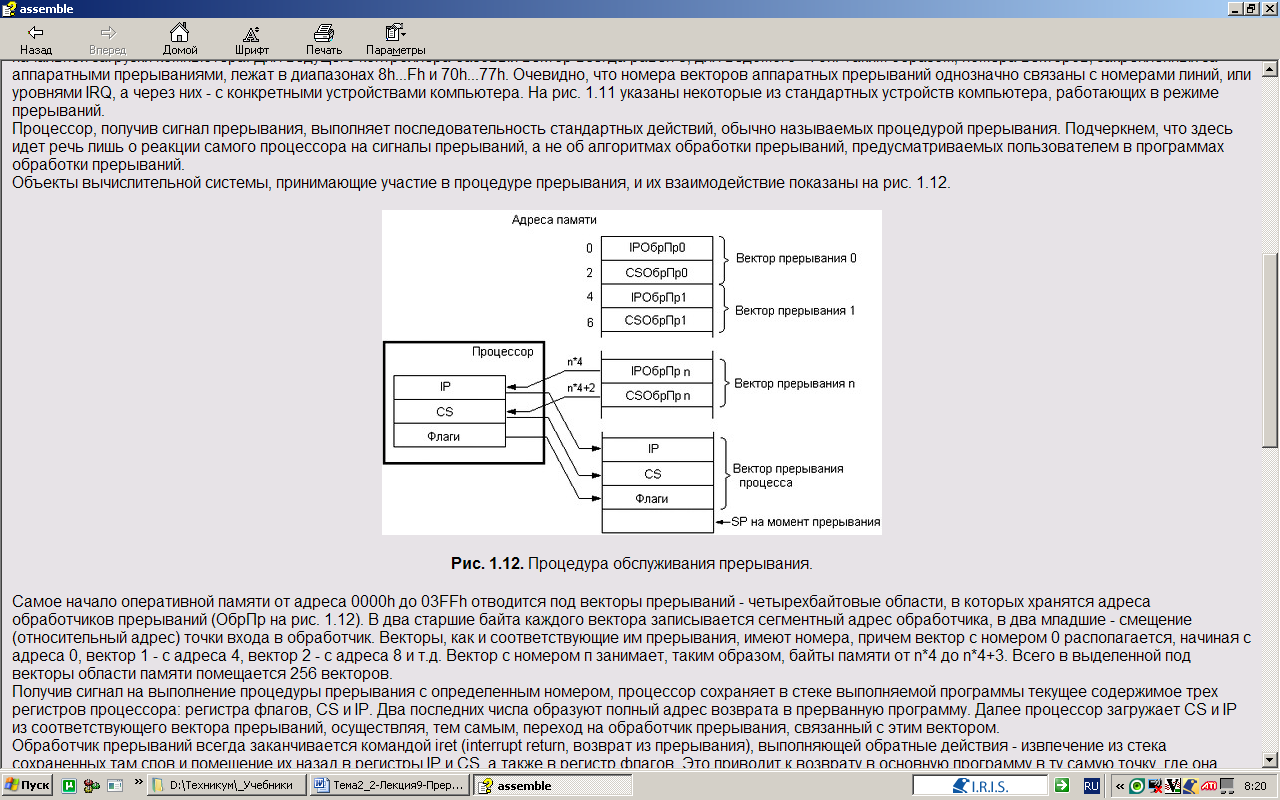This screenshot has height=800, width=1280.
Task: Click the n*4+2 address label
Action: pos(582,387)
